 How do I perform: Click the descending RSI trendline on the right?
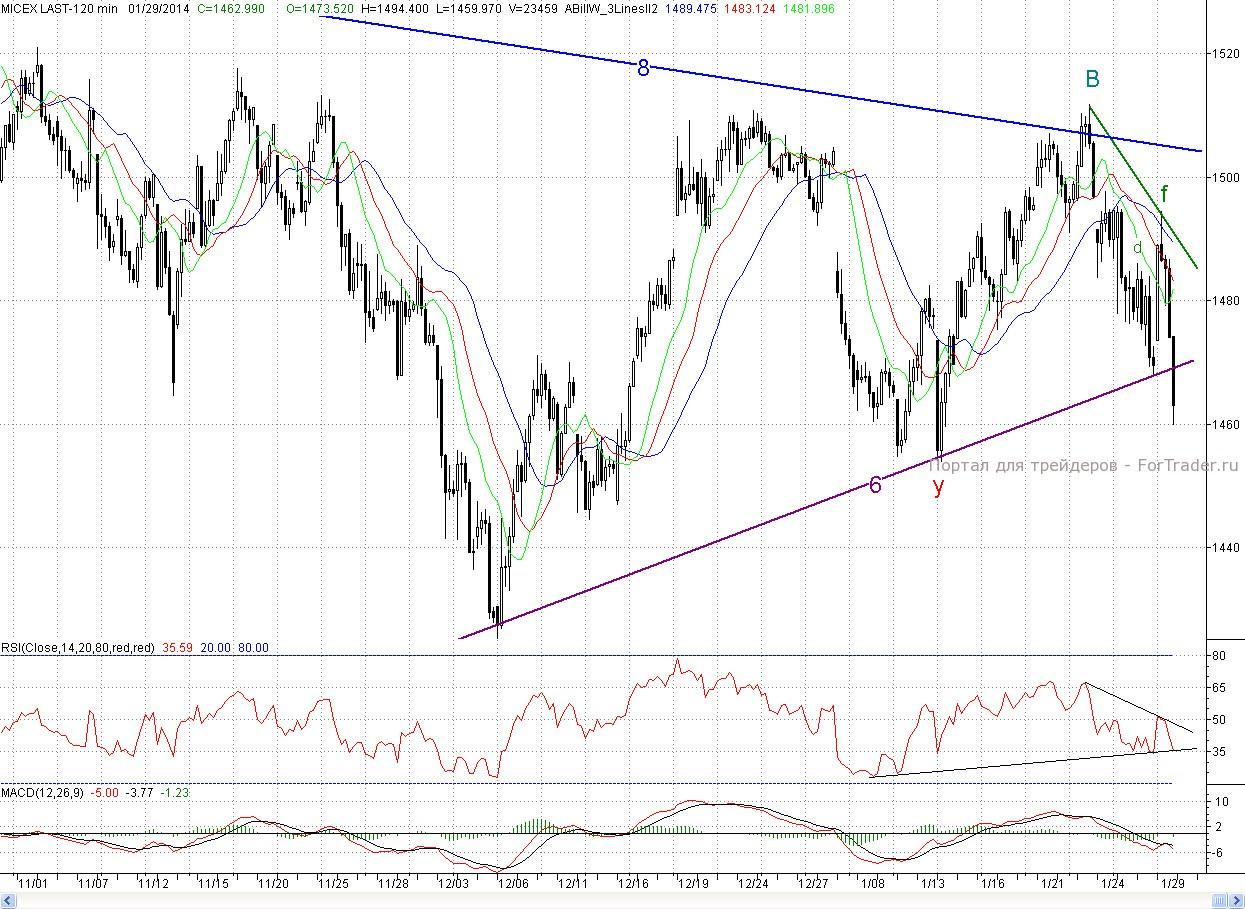1139,707
